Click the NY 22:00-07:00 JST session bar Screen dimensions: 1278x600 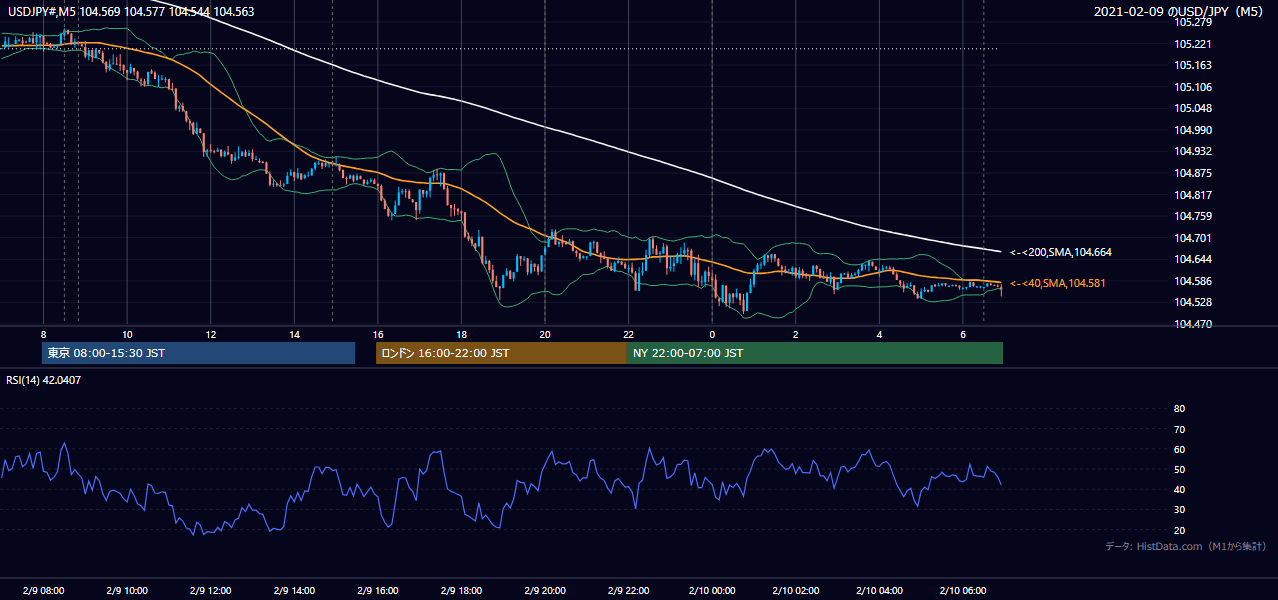(815, 353)
